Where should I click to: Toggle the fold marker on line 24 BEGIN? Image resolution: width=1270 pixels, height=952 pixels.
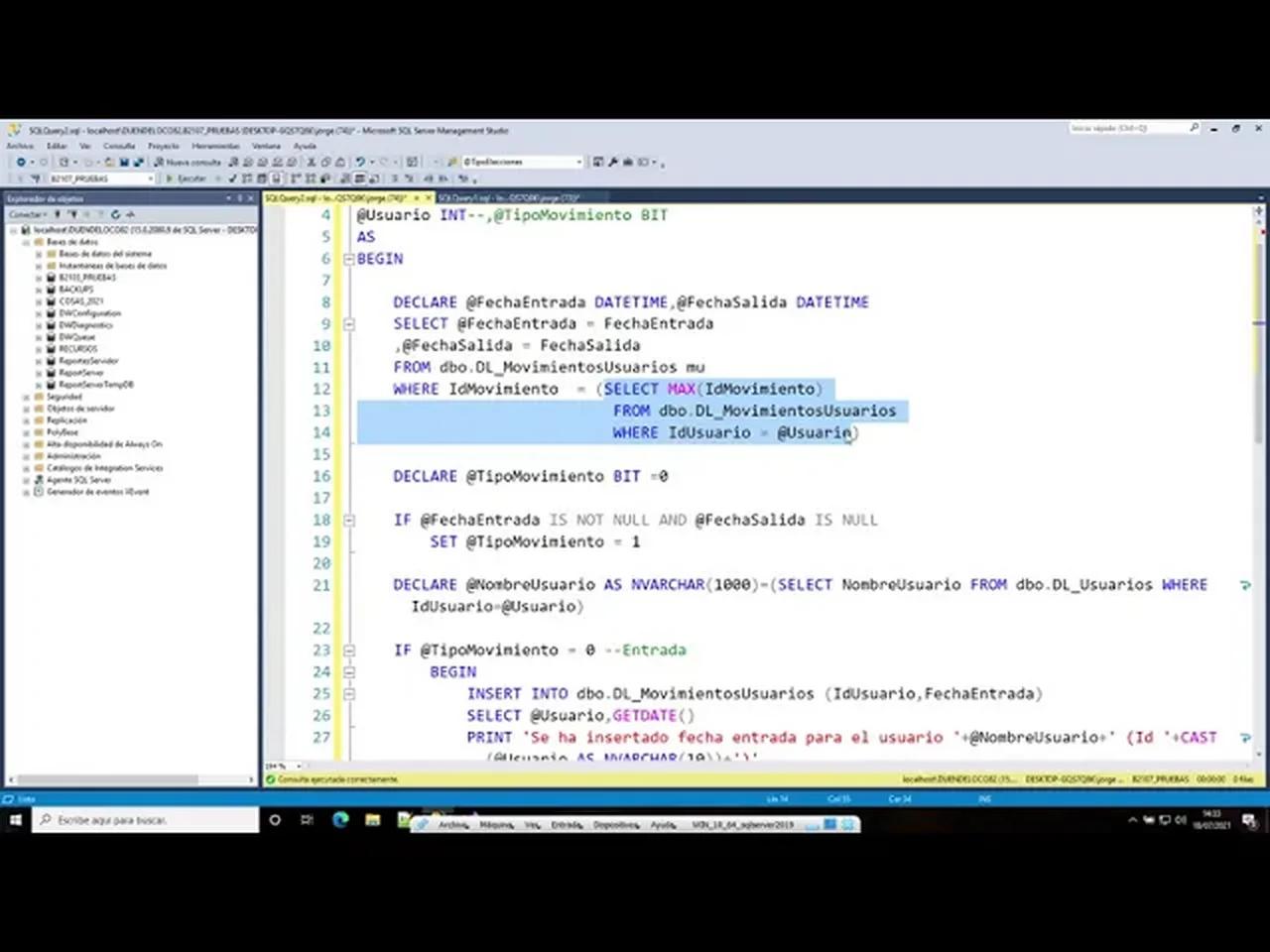(348, 671)
